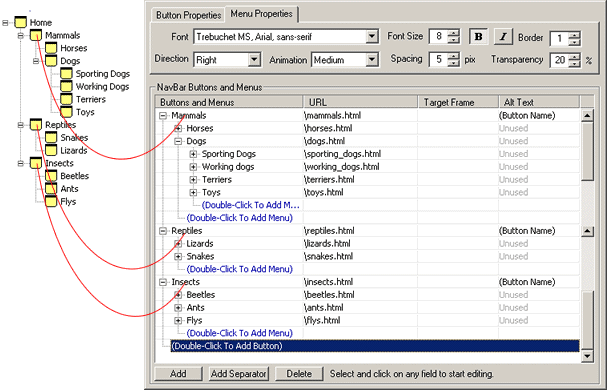Screen dimensions: 607x390
Task: Click the Insects folder icon in left tree
Action: pyautogui.click(x=36, y=163)
